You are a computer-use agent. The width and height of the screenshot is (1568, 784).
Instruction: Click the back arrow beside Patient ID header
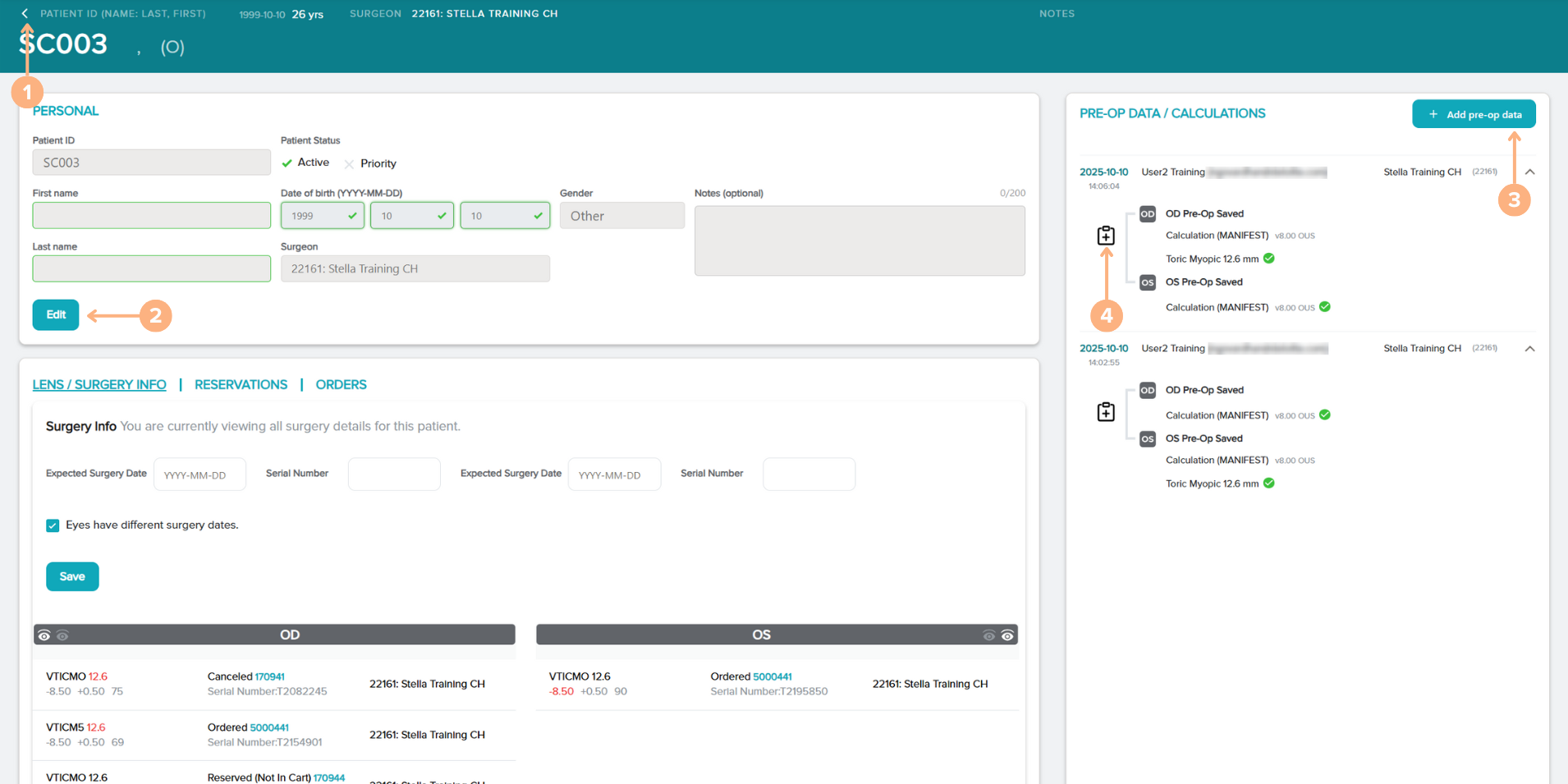point(25,13)
